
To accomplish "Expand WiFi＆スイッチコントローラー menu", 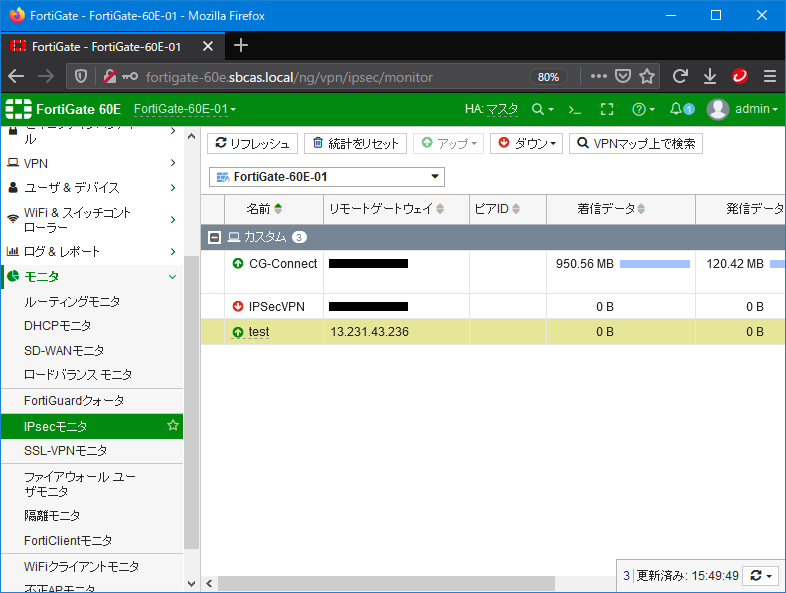I will pyautogui.click(x=92, y=220).
